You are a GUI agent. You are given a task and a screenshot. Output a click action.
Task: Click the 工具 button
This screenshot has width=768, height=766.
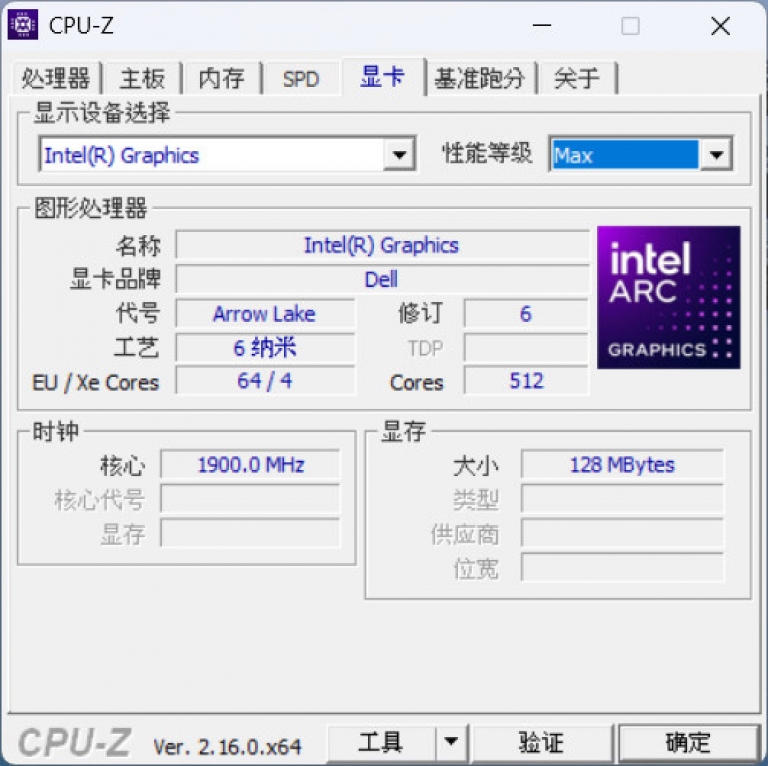381,742
